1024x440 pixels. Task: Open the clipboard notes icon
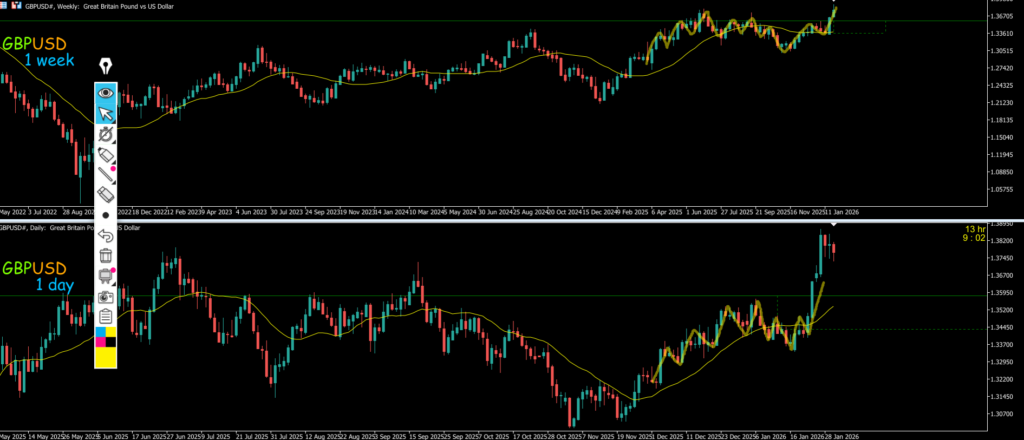[x=106, y=316]
